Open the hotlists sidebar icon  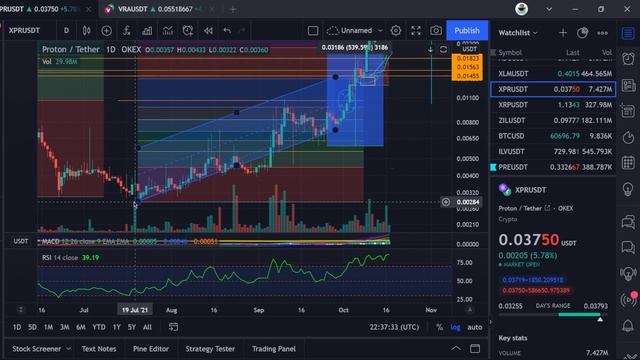tap(628, 137)
